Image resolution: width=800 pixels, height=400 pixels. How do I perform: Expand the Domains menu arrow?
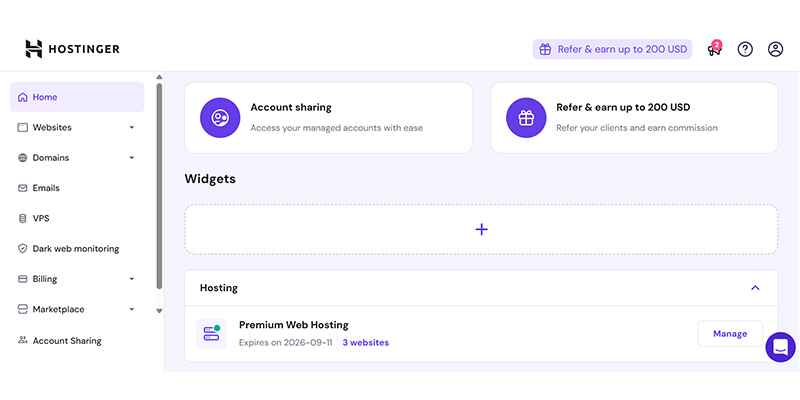132,158
